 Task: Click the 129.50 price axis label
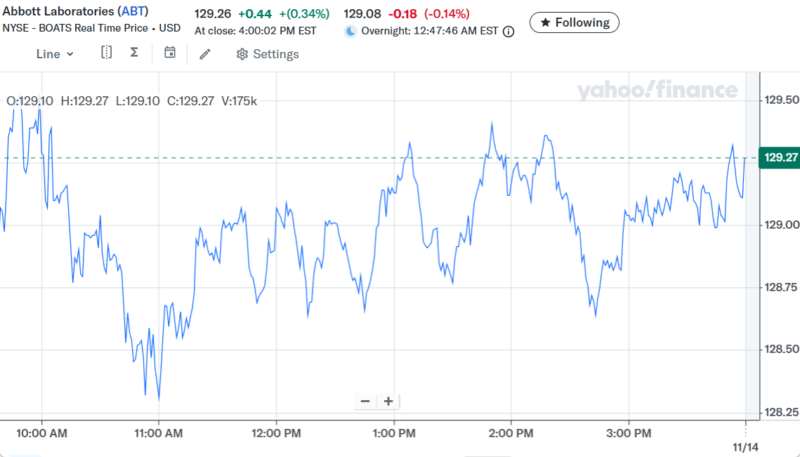(780, 100)
